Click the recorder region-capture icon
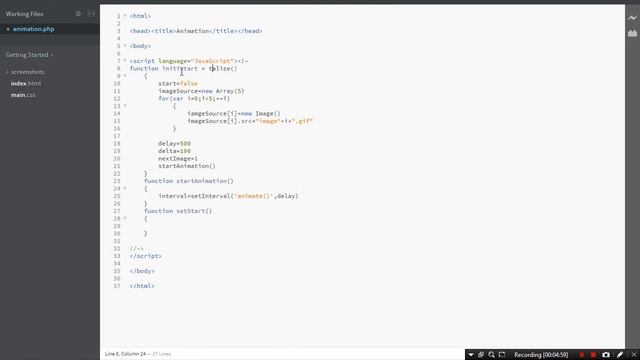Image resolution: width=640 pixels, height=360 pixels. click(502, 355)
